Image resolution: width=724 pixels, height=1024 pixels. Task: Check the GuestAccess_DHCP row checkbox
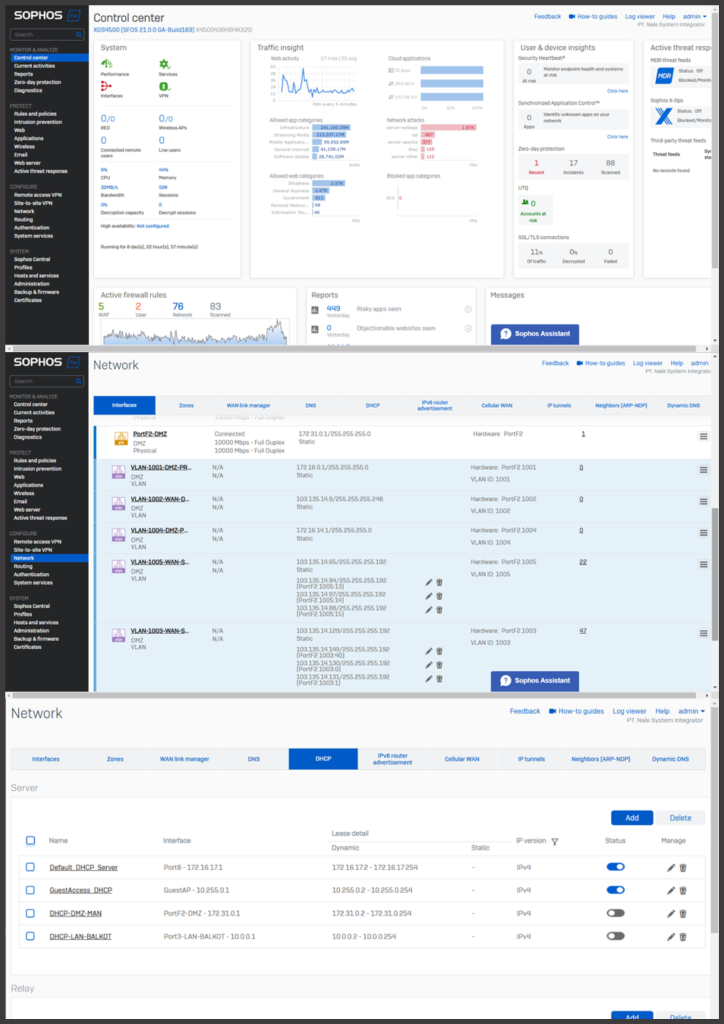point(30,890)
